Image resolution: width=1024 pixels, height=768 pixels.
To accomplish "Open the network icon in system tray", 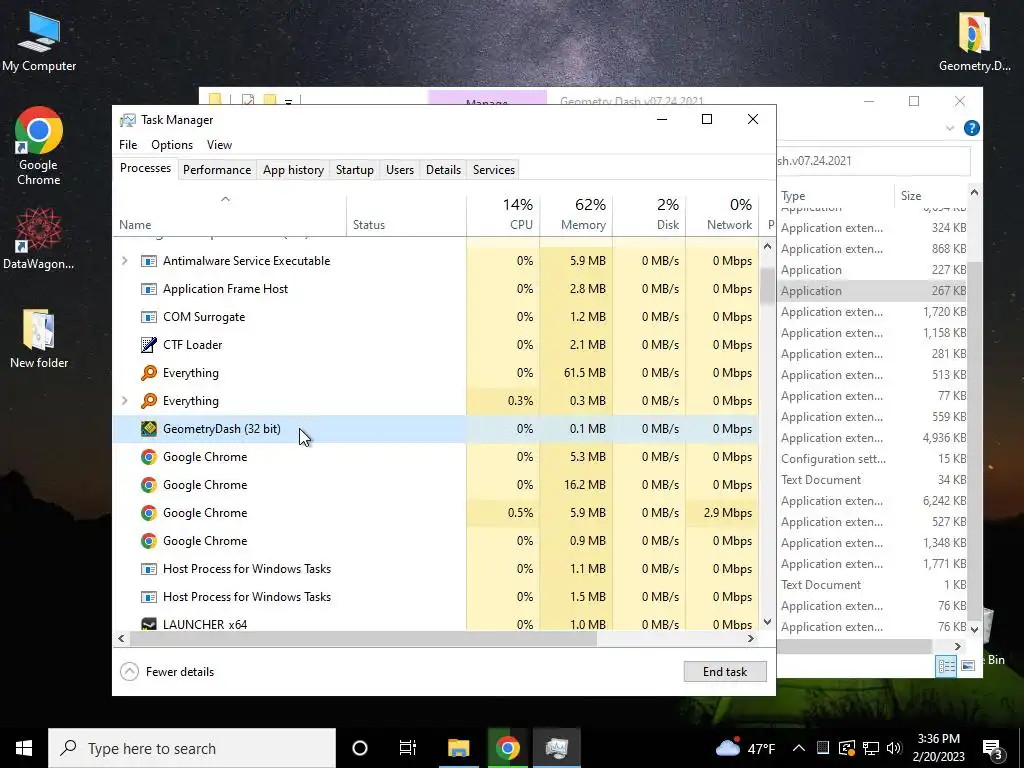I will tap(871, 748).
